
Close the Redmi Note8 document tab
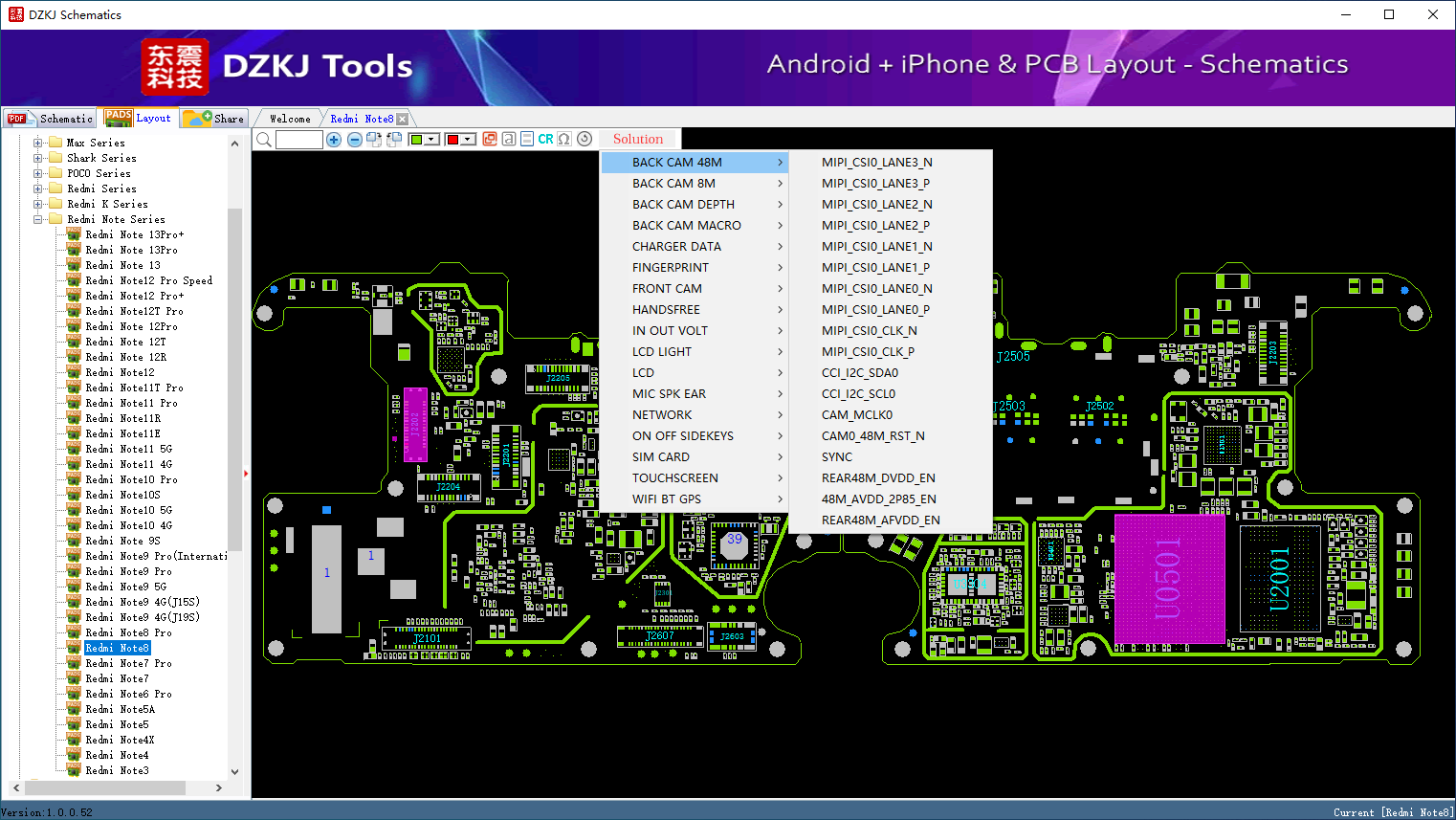point(402,120)
